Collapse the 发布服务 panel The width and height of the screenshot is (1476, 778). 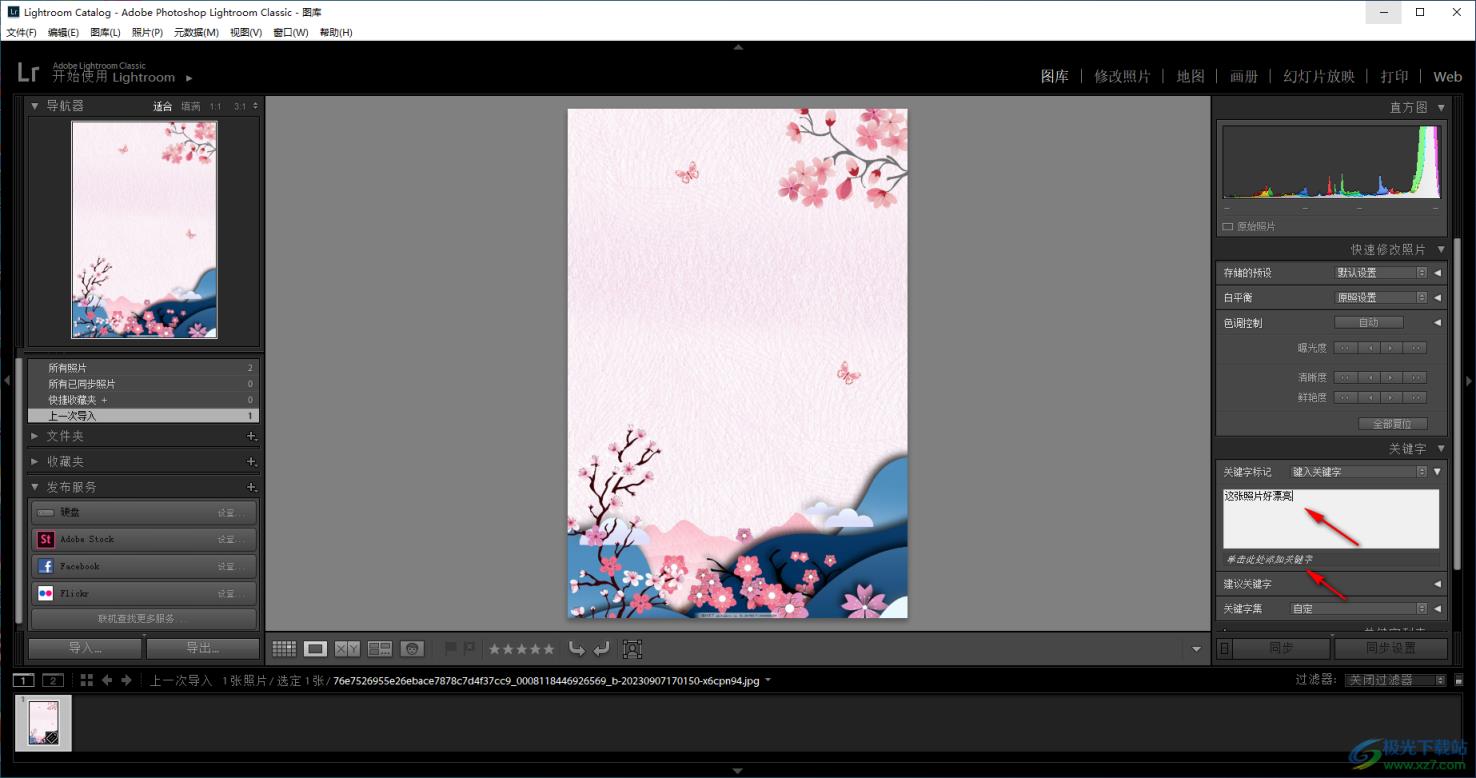pyautogui.click(x=36, y=487)
